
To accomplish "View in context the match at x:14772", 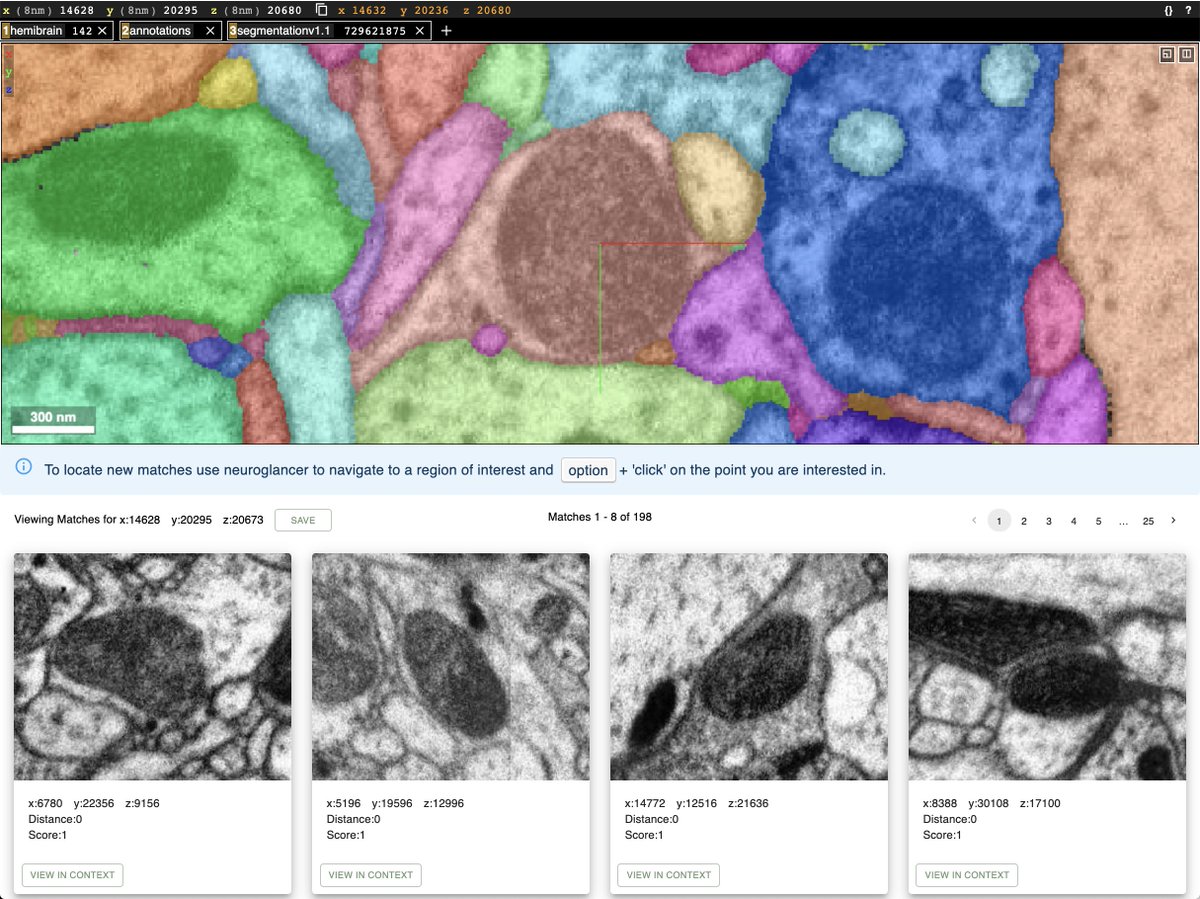I will point(668,875).
